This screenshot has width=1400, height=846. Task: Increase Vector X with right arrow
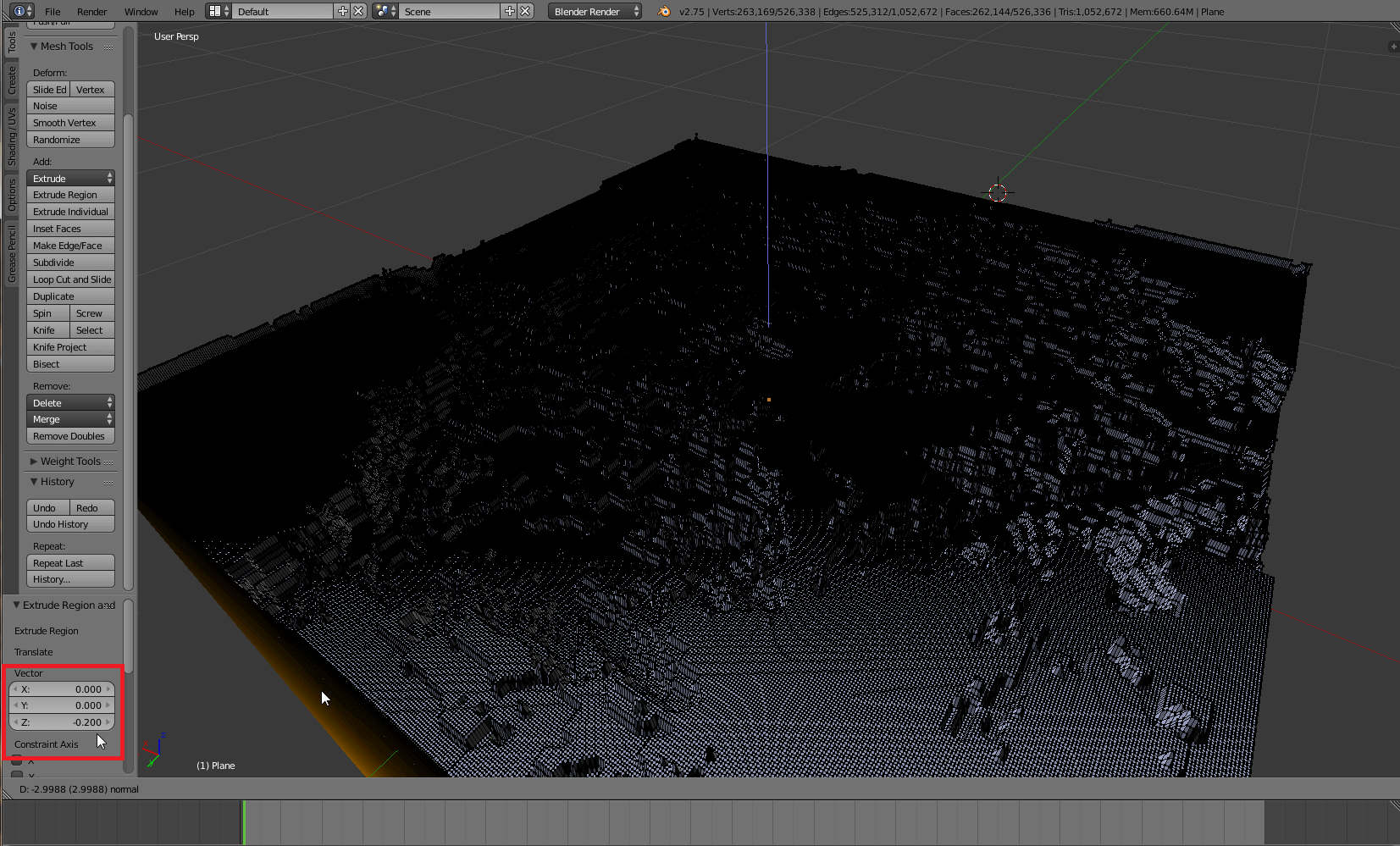[x=108, y=689]
